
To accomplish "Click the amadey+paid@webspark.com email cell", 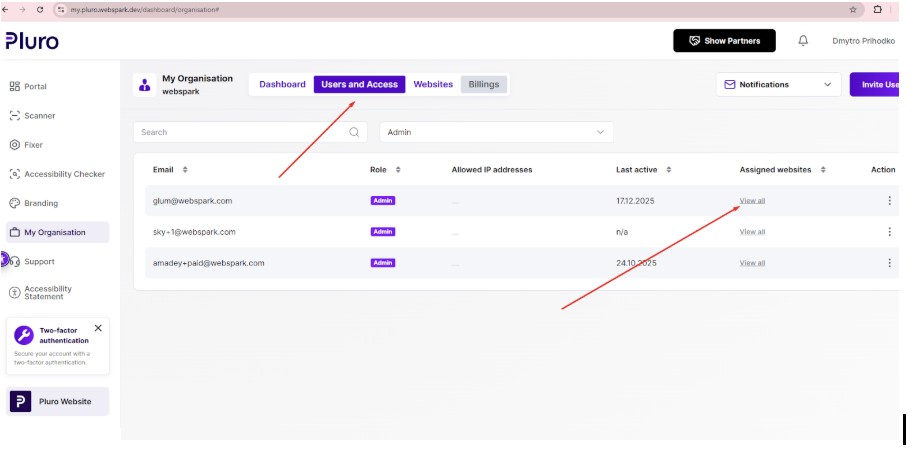I will click(208, 263).
